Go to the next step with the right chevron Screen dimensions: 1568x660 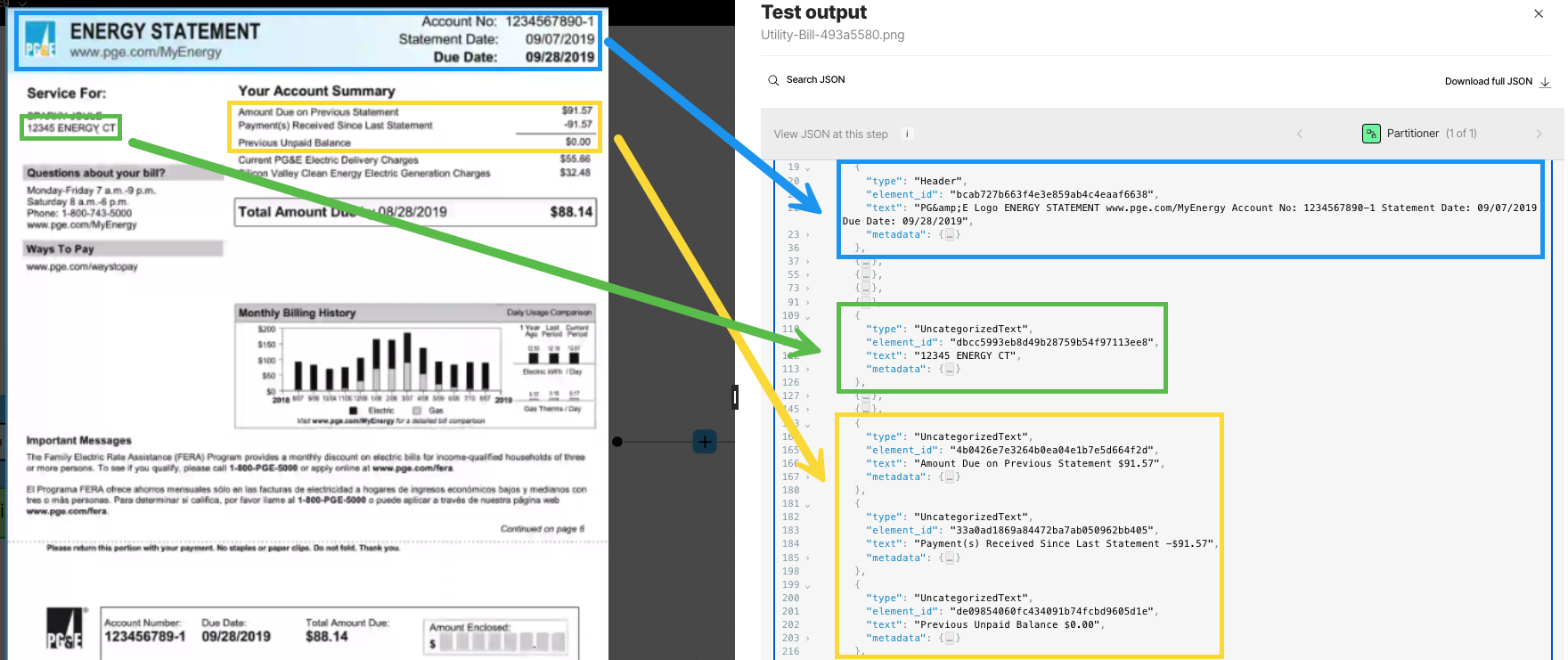click(x=1539, y=134)
